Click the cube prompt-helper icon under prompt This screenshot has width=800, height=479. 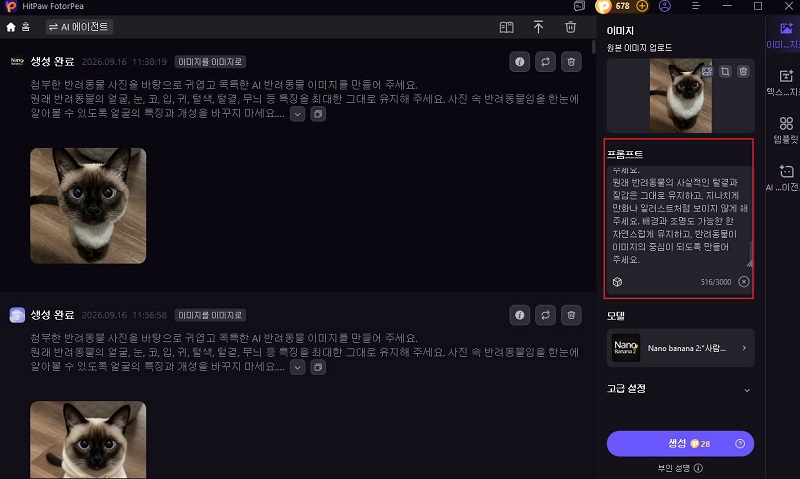617,282
